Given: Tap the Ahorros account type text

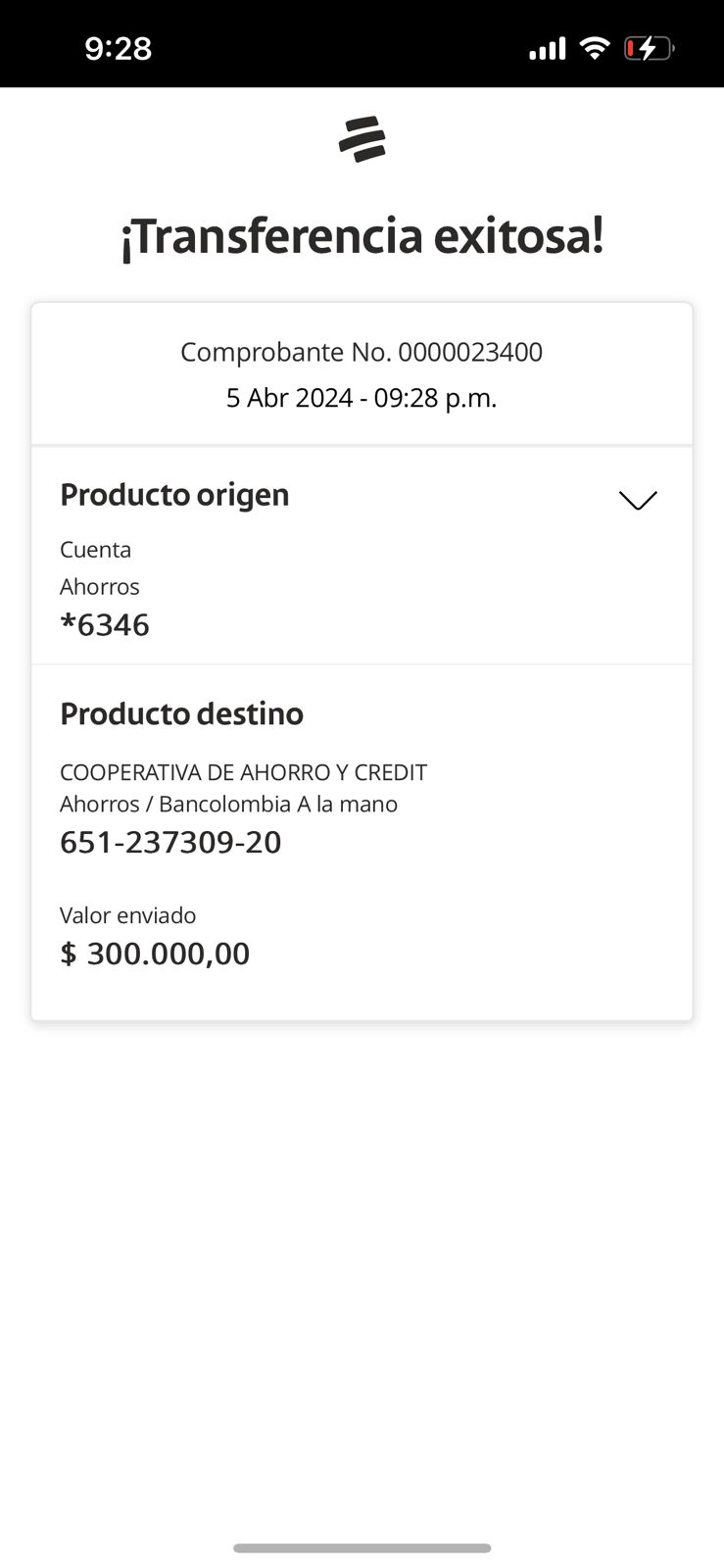Looking at the screenshot, I should click(x=100, y=587).
